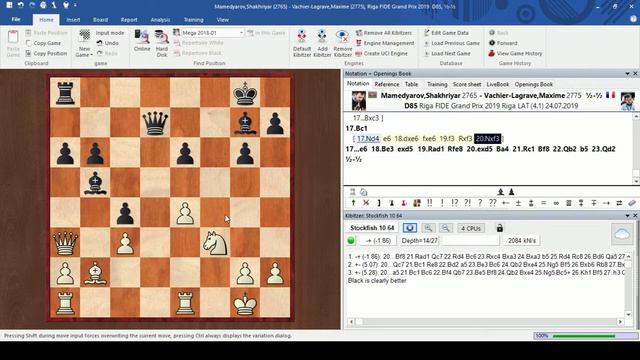Click View Game History
The width and height of the screenshot is (640, 360).
(x=515, y=53)
